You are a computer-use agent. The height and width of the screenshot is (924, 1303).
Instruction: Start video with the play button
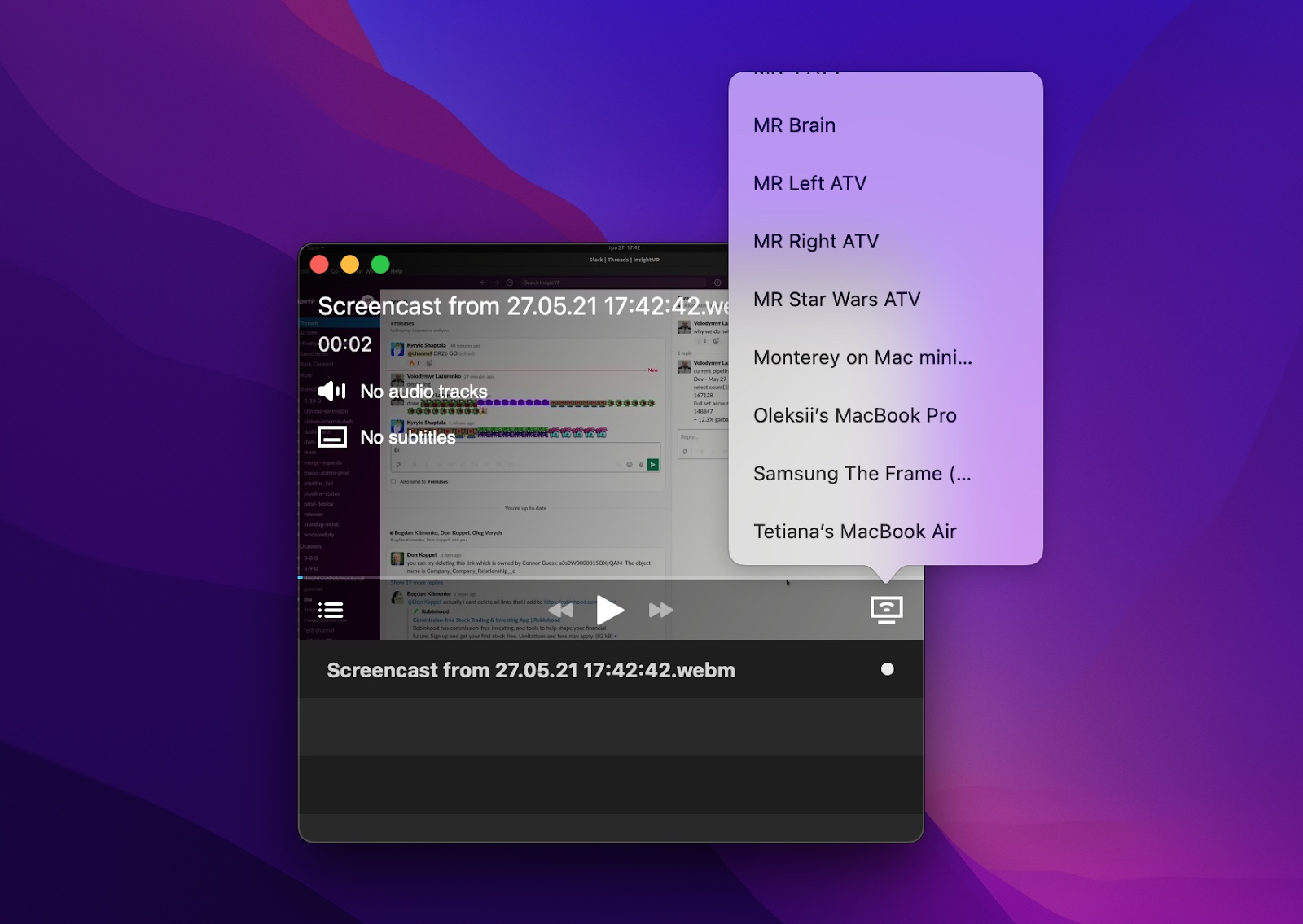610,610
